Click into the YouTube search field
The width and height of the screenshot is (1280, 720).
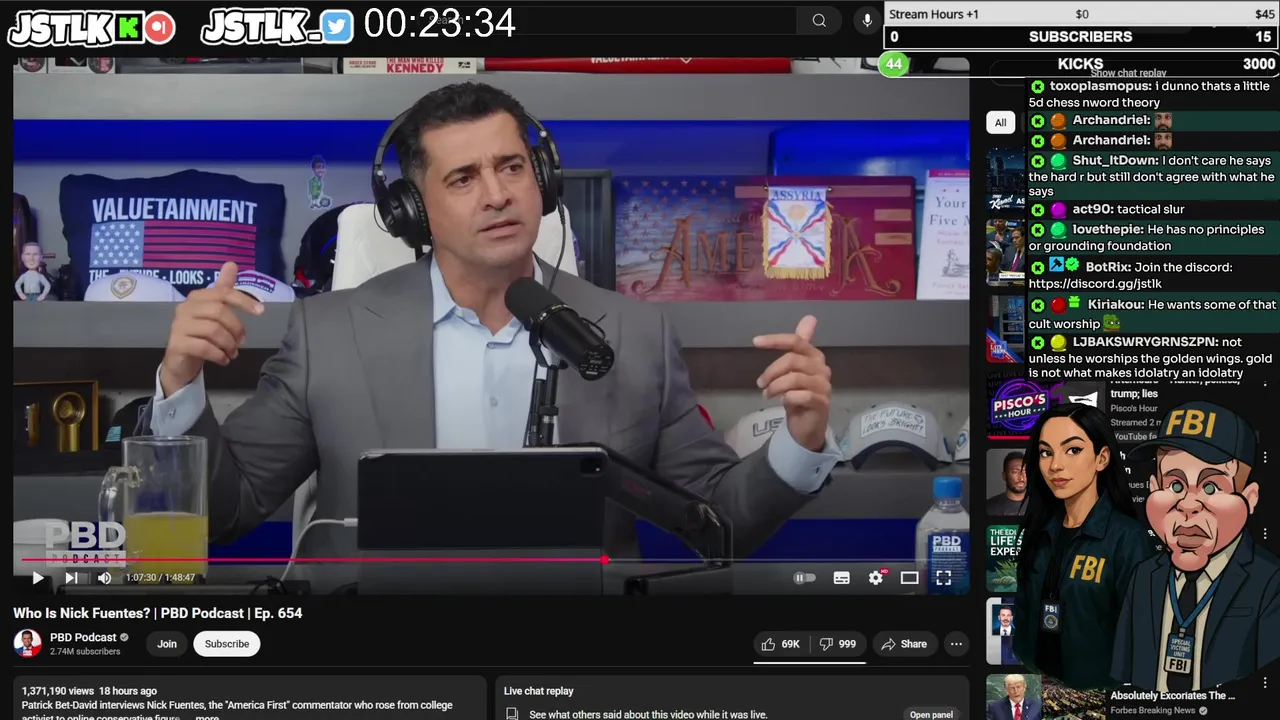610,21
